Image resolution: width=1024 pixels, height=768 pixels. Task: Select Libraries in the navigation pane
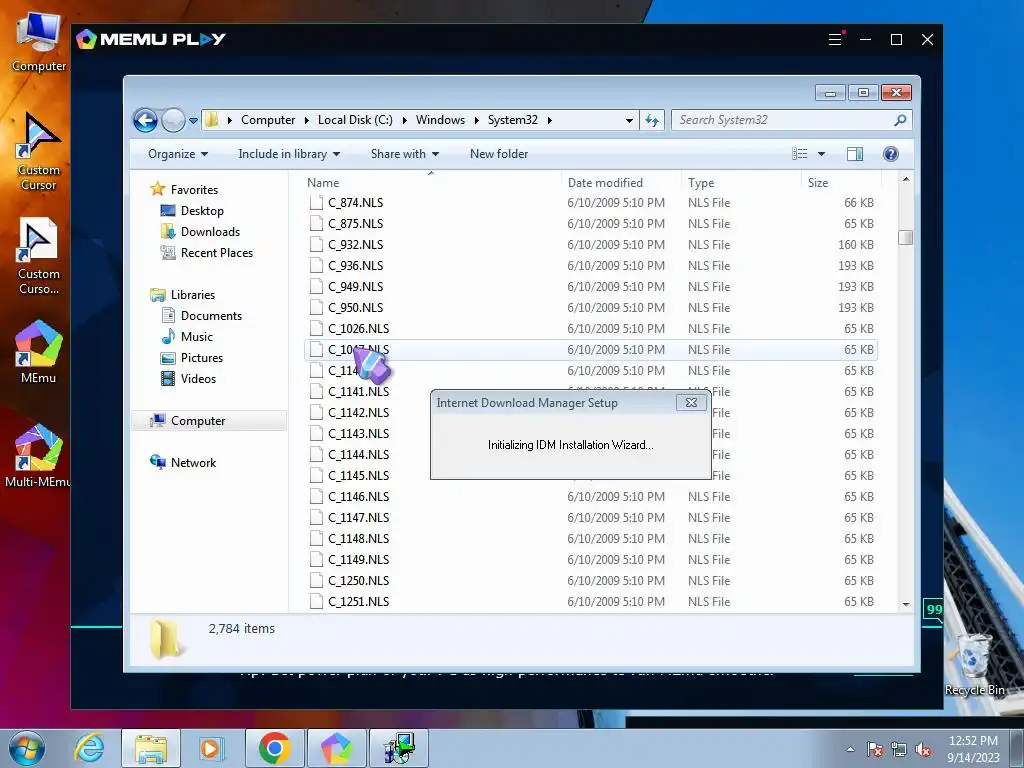coord(193,295)
